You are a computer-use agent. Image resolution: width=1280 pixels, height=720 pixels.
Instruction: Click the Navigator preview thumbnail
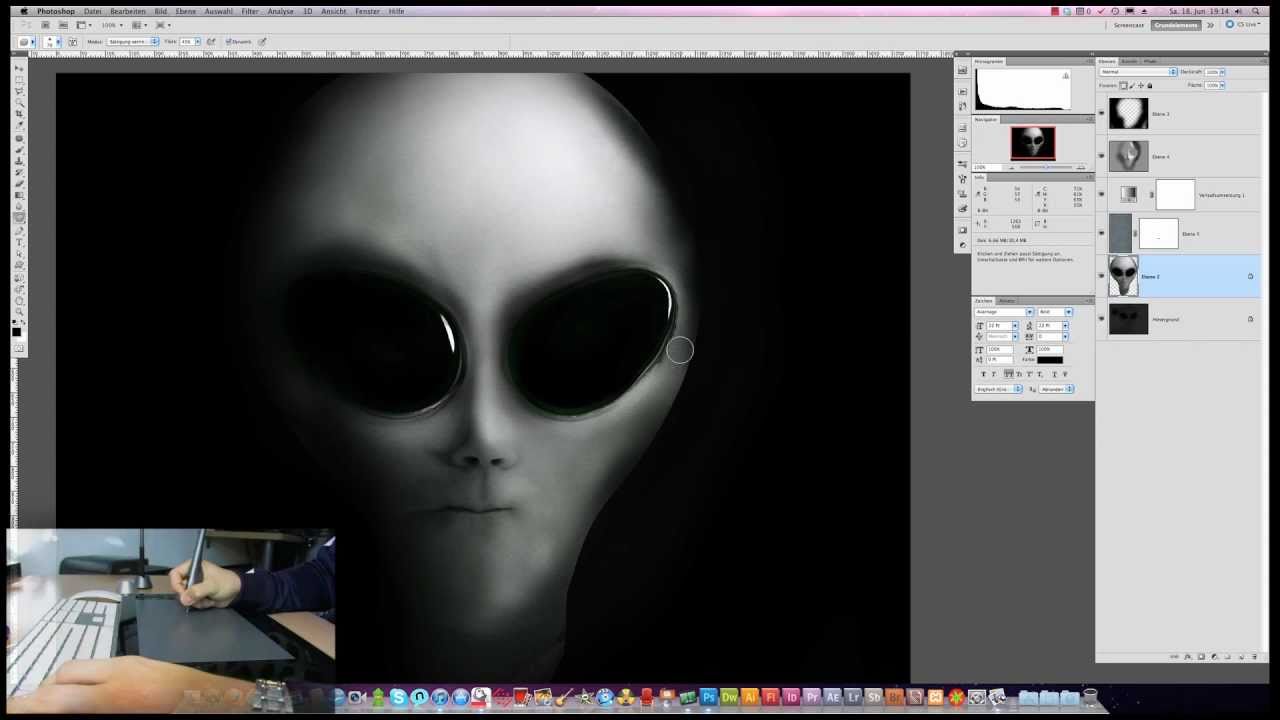pos(1032,143)
